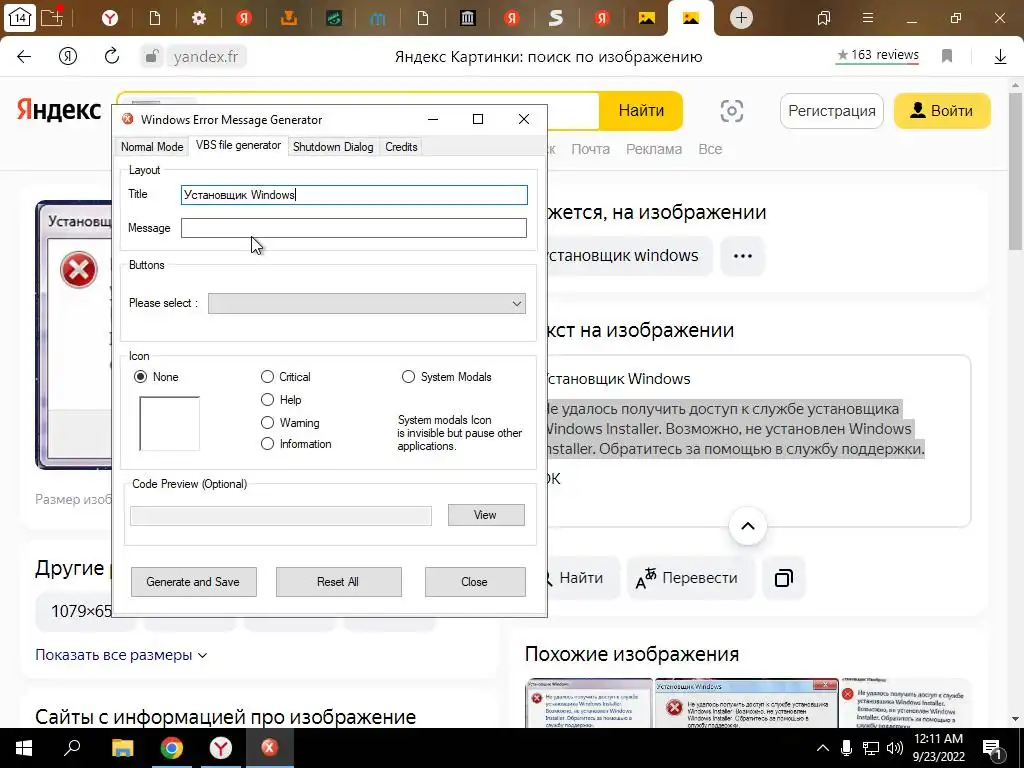
Task: Switch to the S logo browser tab
Action: tap(556, 18)
